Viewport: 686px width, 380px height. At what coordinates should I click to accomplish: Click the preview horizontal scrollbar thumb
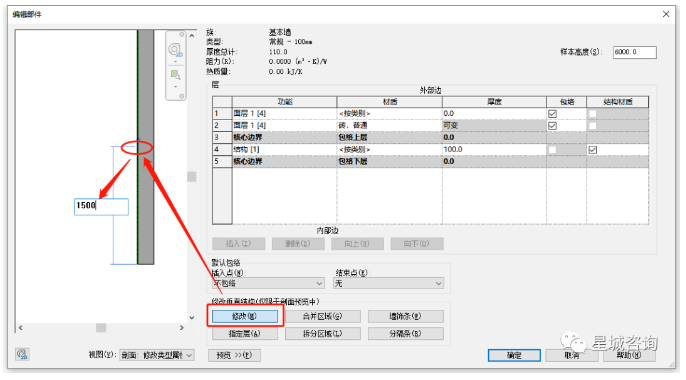101,328
